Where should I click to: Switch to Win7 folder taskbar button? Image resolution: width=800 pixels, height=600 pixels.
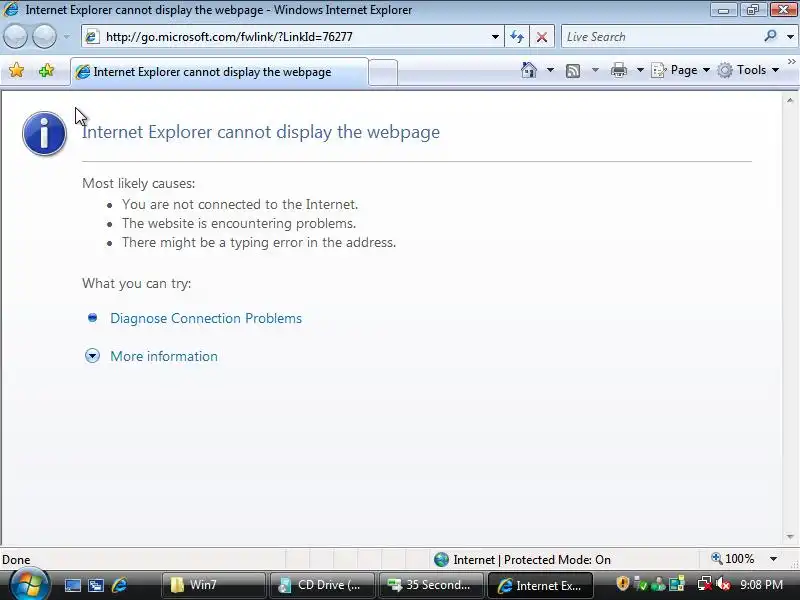pos(214,585)
